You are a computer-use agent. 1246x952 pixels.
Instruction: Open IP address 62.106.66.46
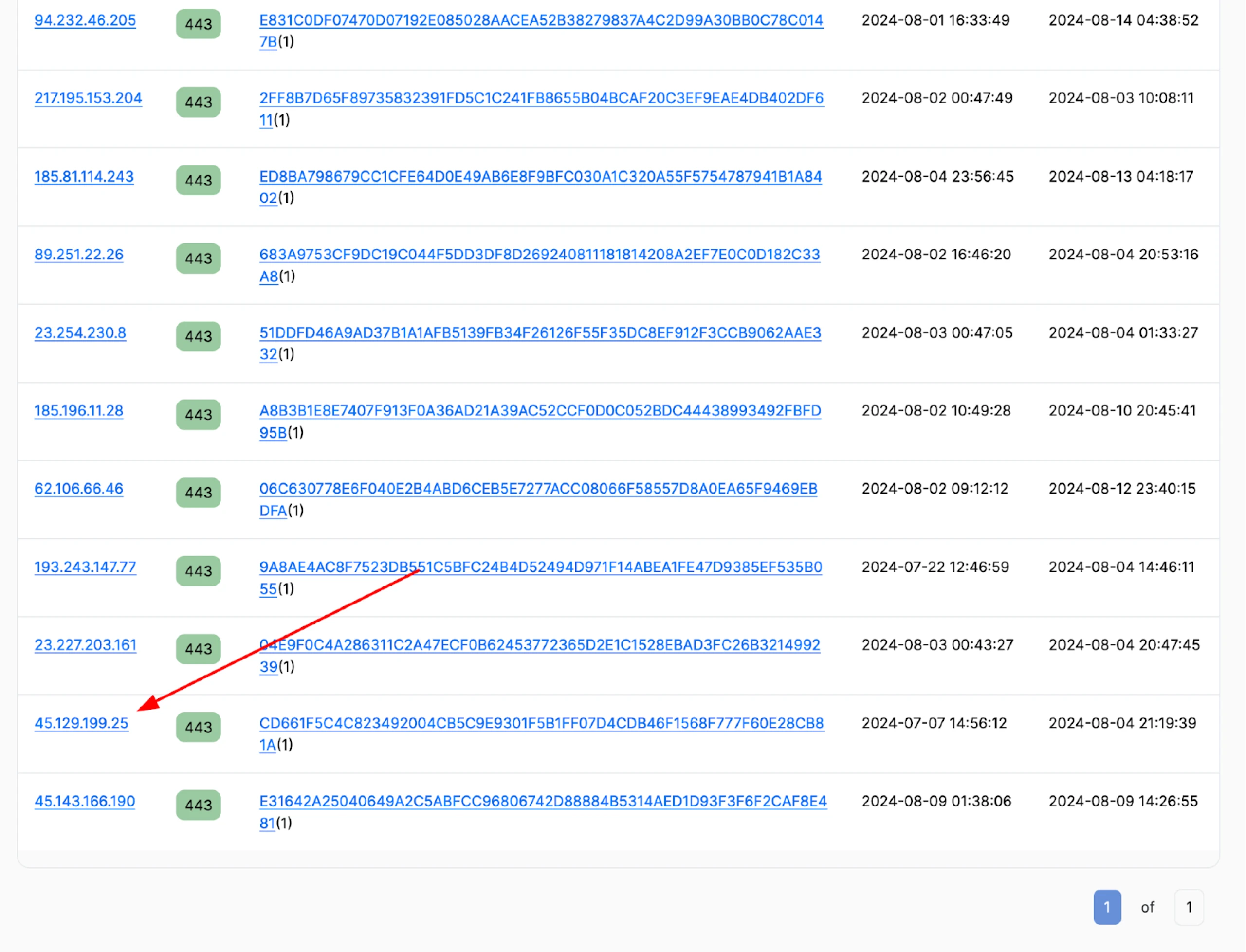coord(79,489)
